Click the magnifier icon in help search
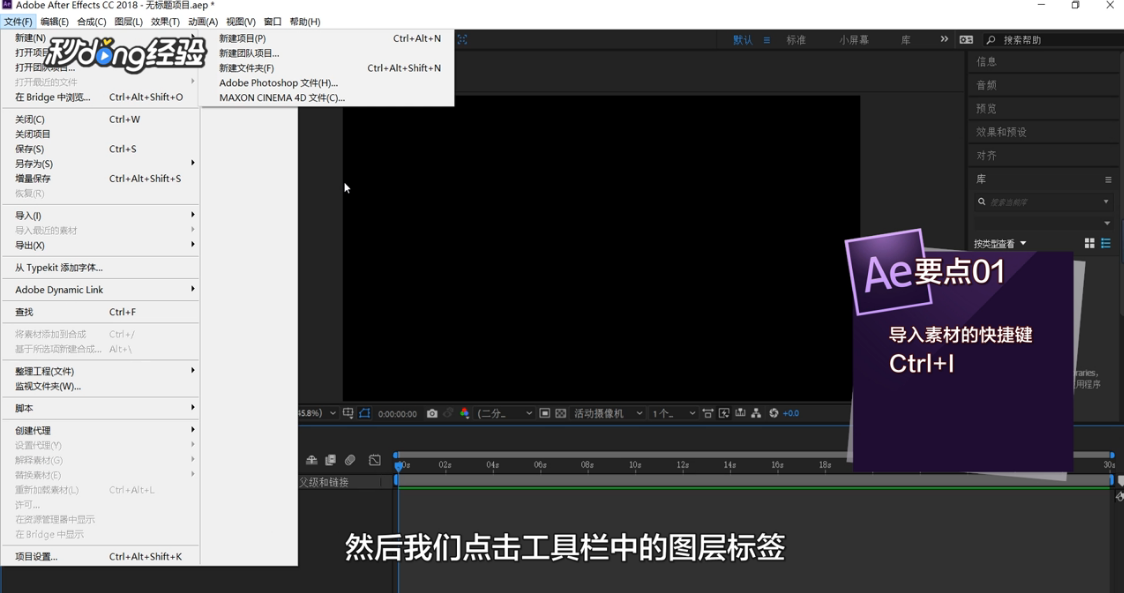Viewport: 1124px width, 593px height. coord(991,40)
